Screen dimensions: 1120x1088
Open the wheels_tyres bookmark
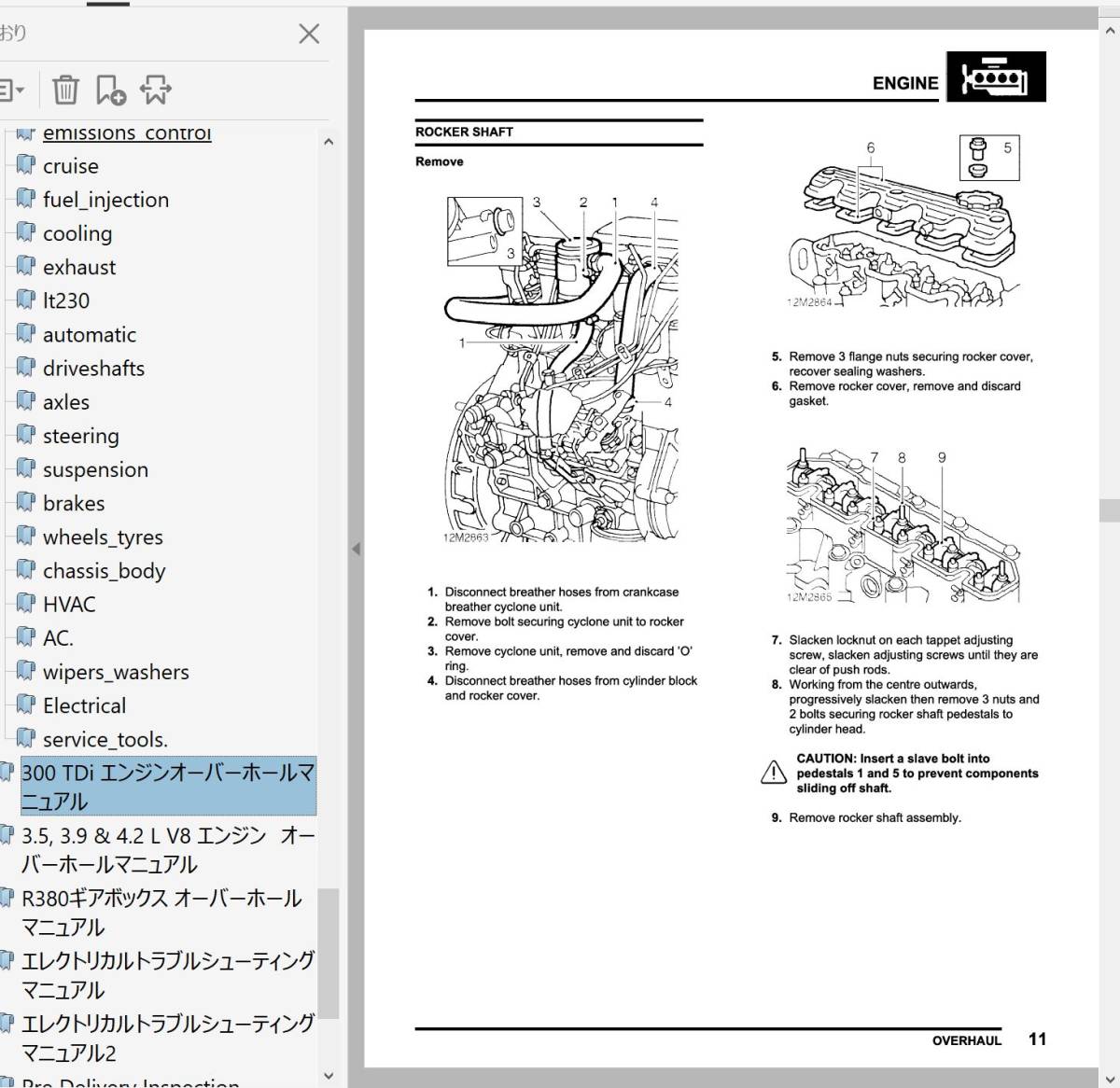[103, 537]
